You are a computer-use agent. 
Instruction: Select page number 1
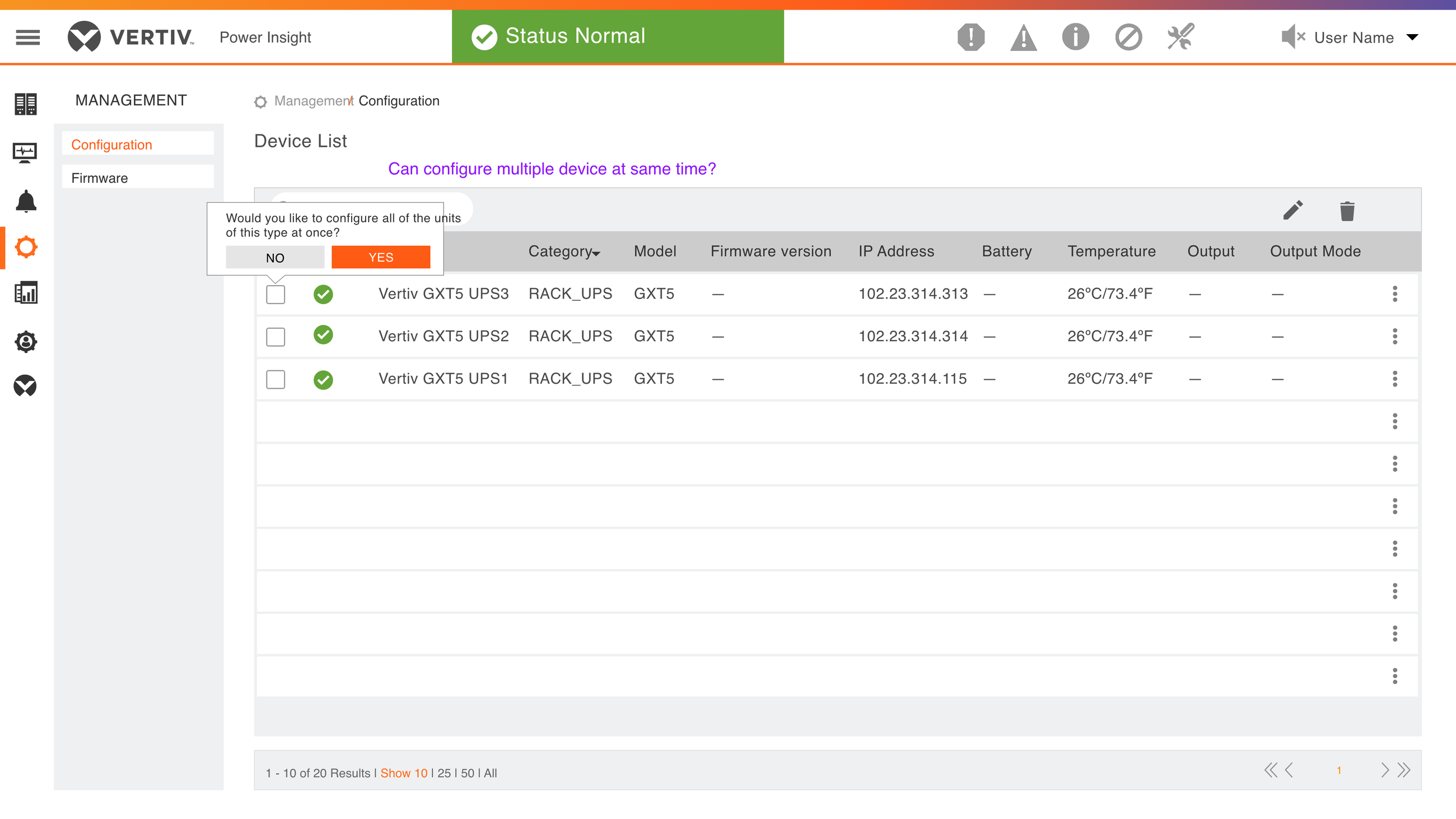pyautogui.click(x=1339, y=770)
